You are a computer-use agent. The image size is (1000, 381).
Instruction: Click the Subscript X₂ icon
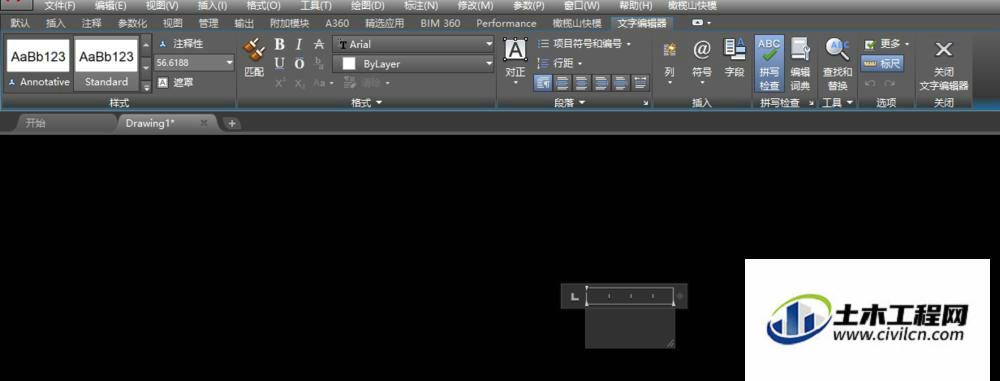(299, 83)
